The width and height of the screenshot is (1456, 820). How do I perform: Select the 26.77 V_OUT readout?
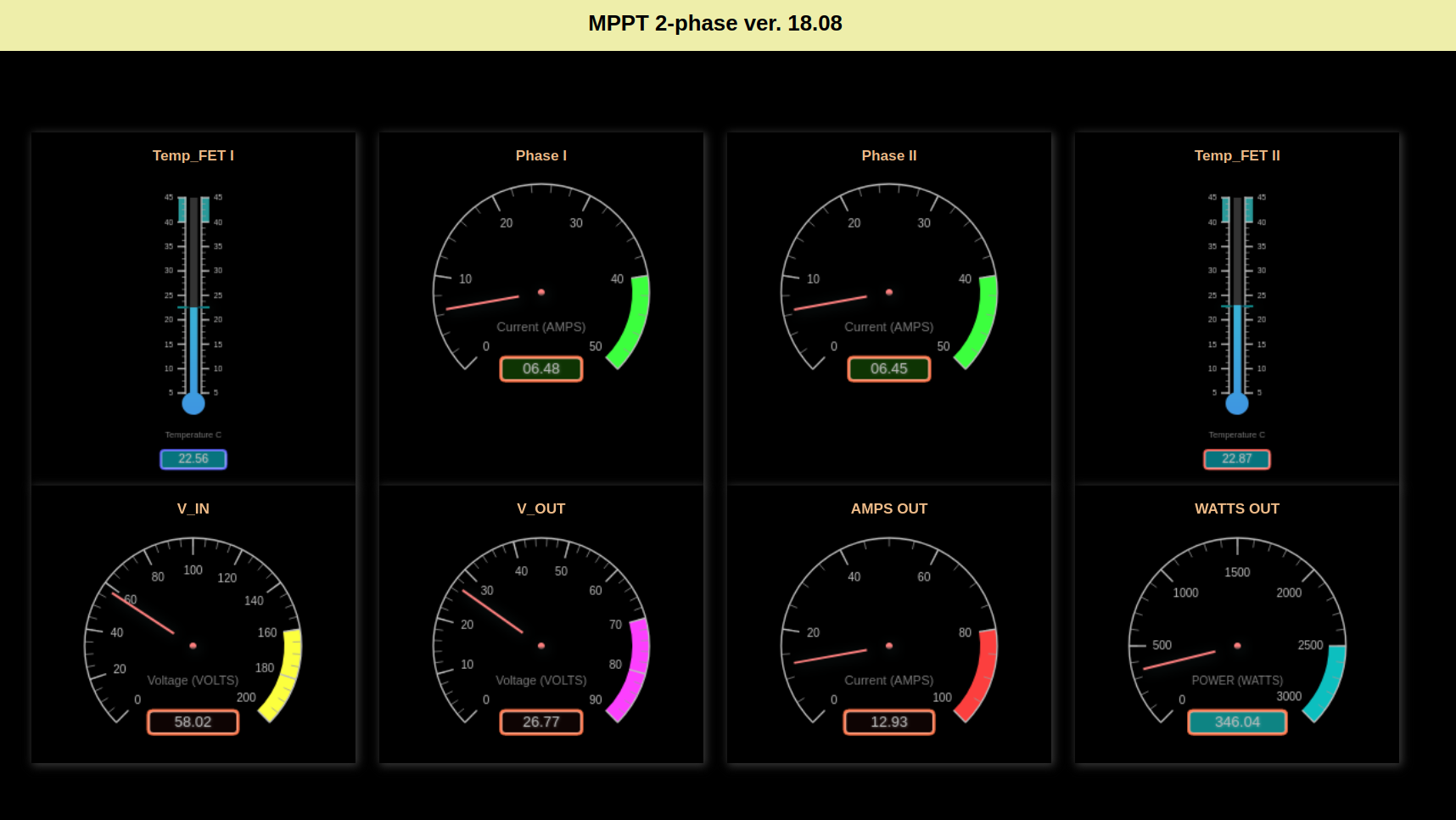pos(541,722)
